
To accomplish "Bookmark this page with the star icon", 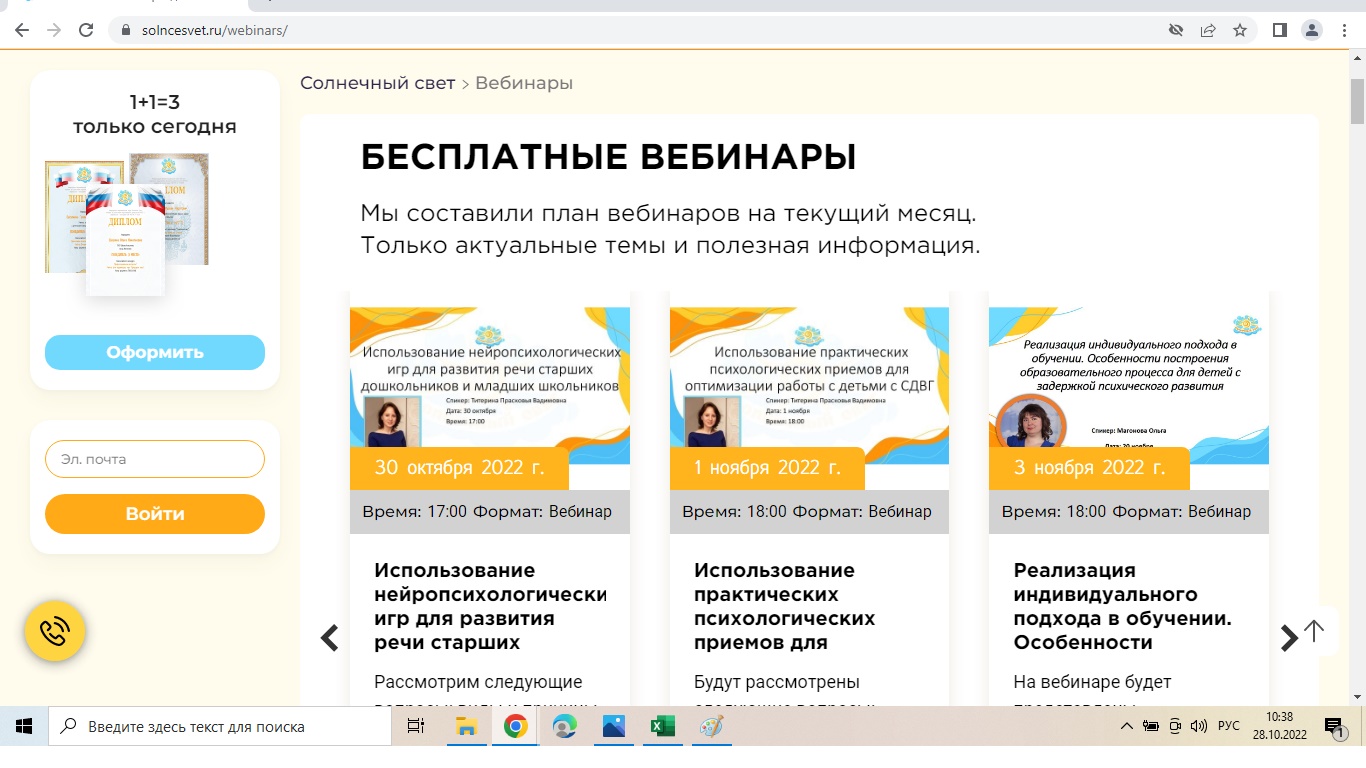I will (x=1240, y=30).
